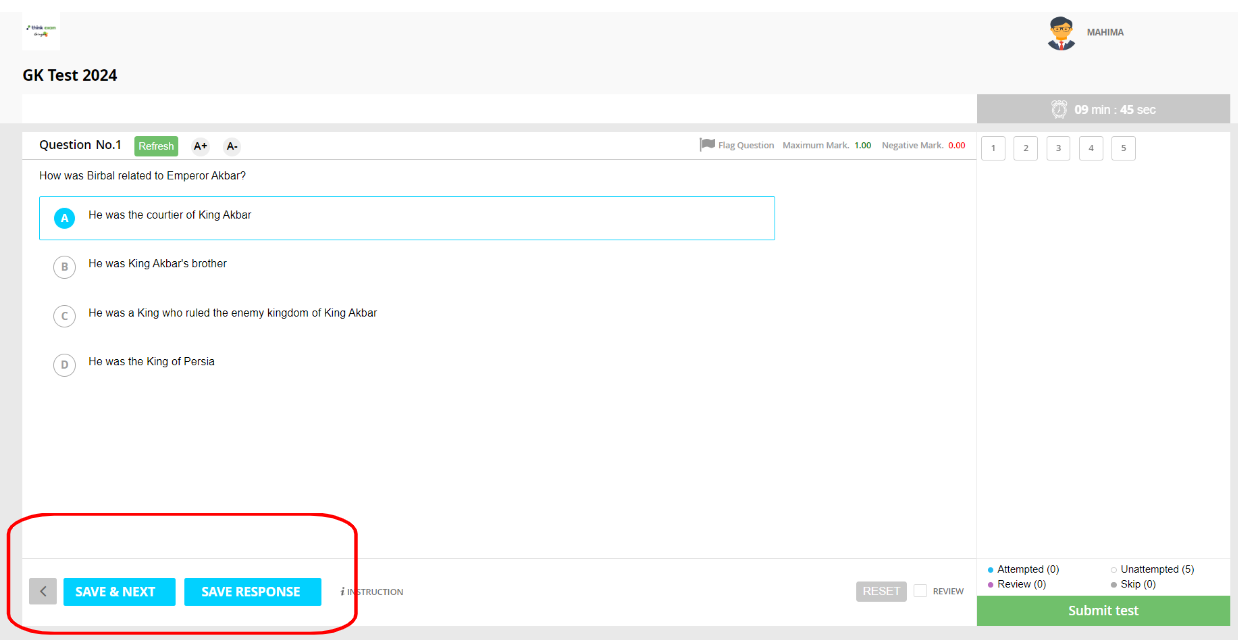The image size is (1238, 640).
Task: Submit the test with the green button
Action: click(x=1103, y=611)
